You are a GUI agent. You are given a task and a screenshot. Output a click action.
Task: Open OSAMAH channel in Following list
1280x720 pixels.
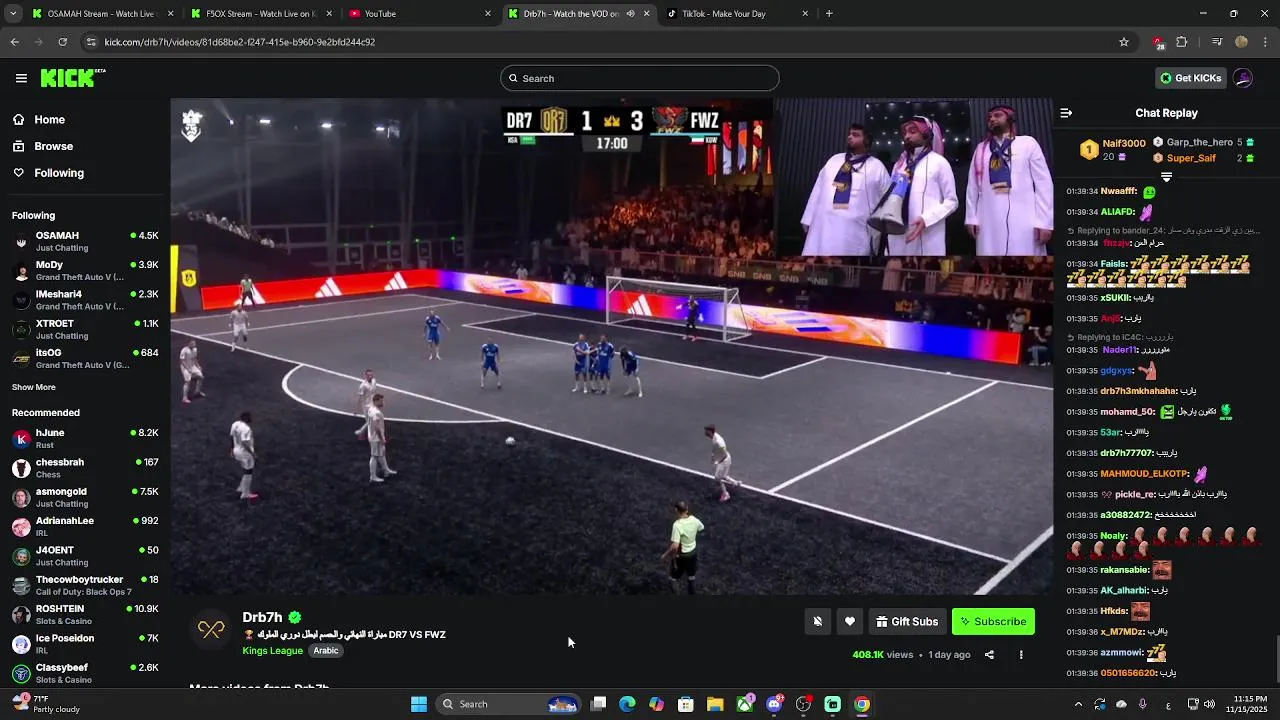85,241
